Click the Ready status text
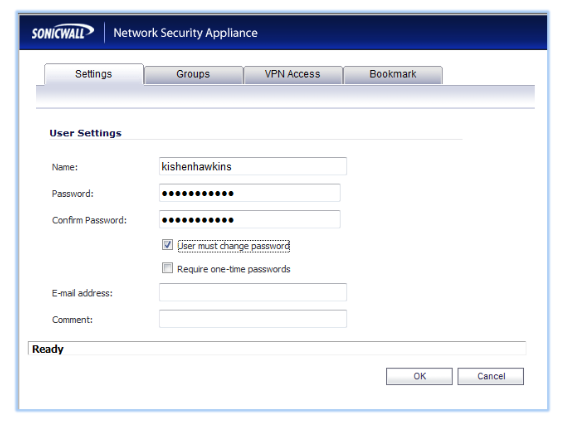 (48, 349)
